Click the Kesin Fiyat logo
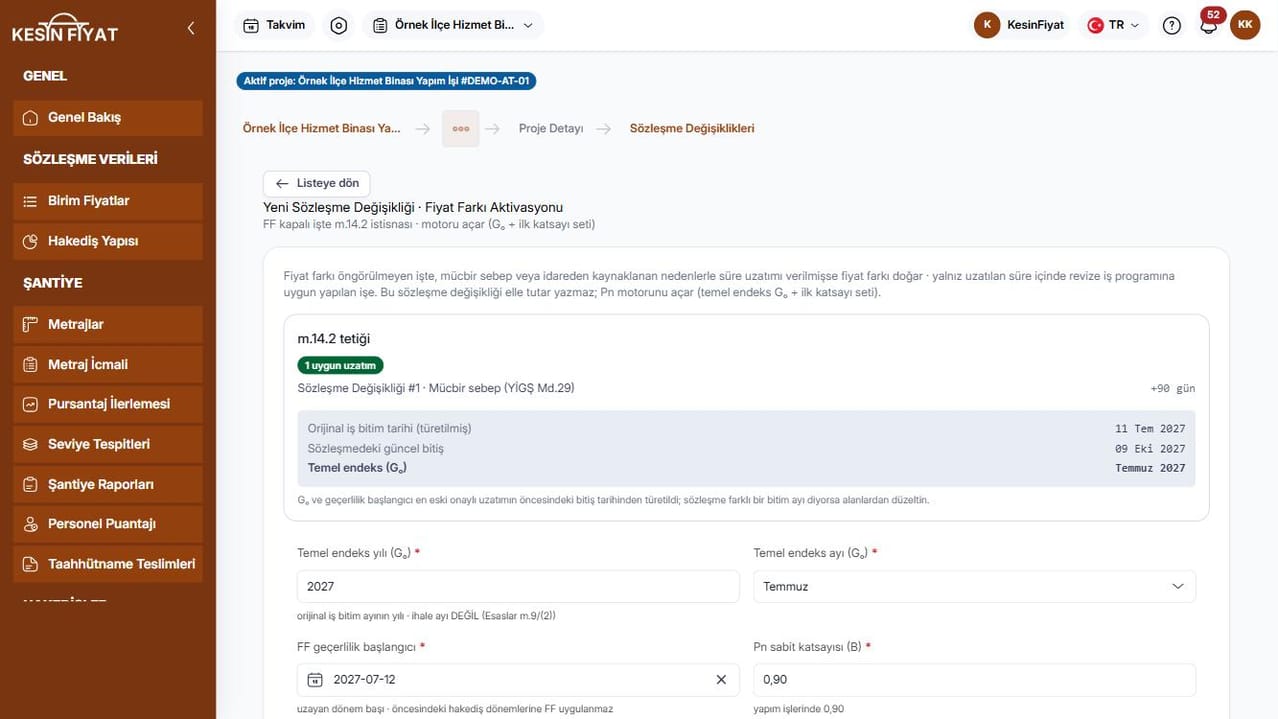Image resolution: width=1278 pixels, height=719 pixels. click(65, 29)
